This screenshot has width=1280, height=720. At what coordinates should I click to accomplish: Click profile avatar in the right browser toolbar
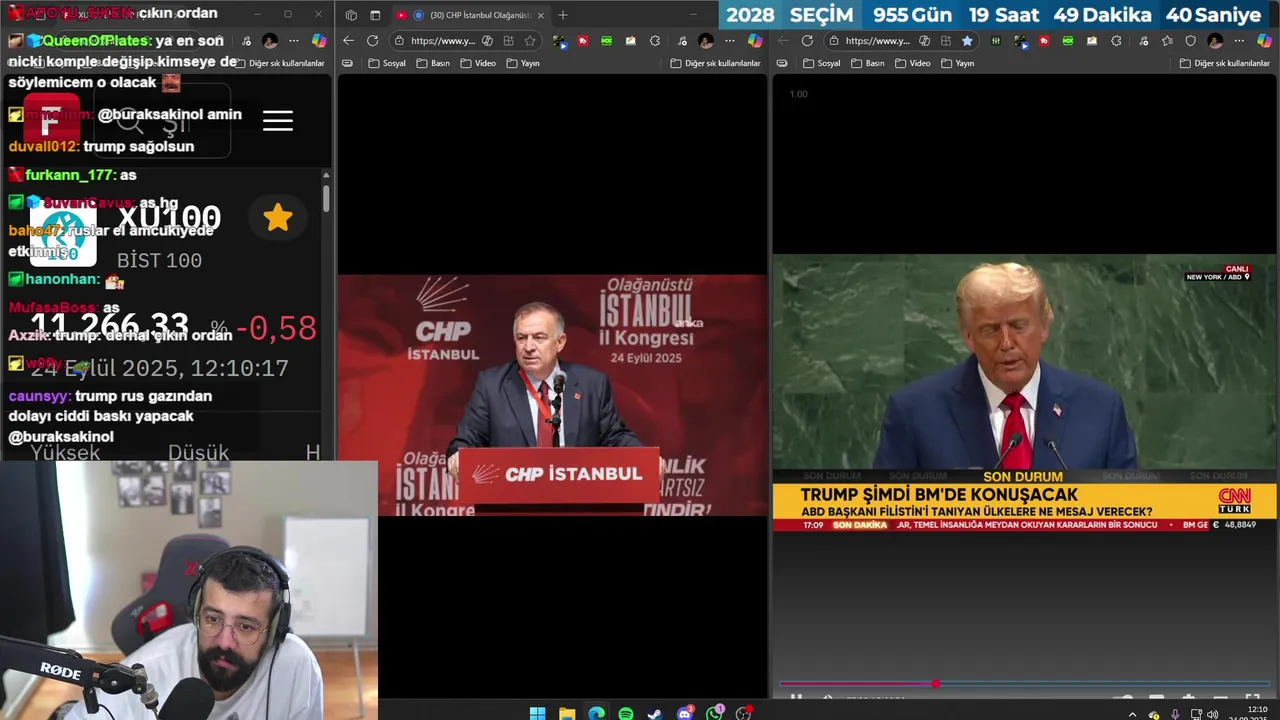tap(1215, 41)
